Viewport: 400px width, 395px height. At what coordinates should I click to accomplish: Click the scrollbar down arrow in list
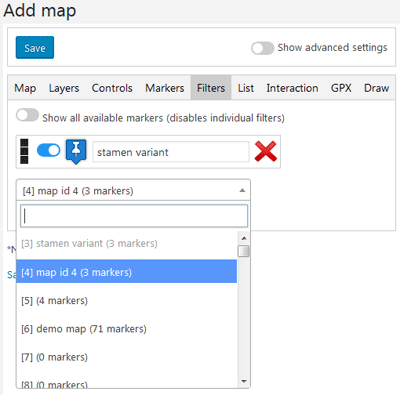(244, 381)
